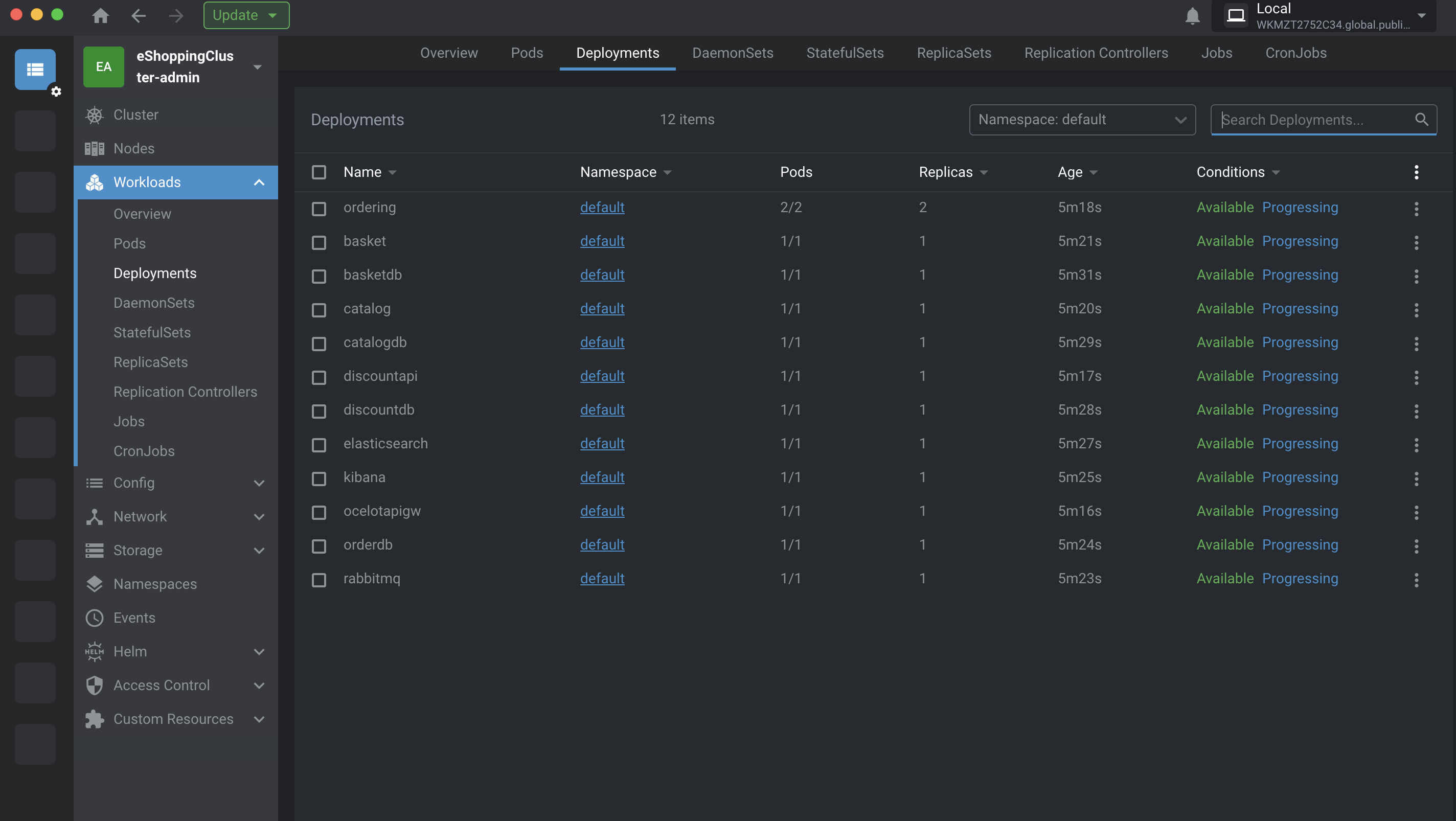Open the ocelotapigw deployment row
1456x821 pixels.
[x=873, y=511]
